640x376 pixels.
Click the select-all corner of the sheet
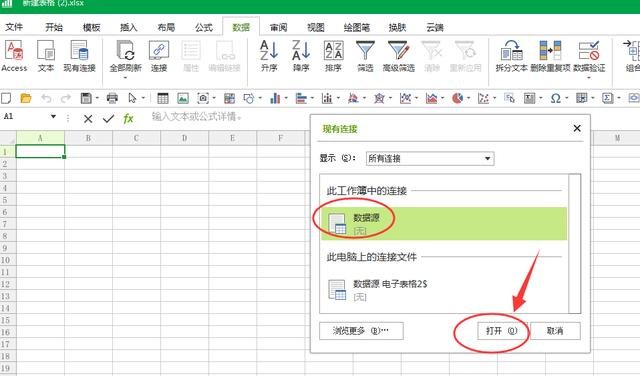(x=8, y=138)
